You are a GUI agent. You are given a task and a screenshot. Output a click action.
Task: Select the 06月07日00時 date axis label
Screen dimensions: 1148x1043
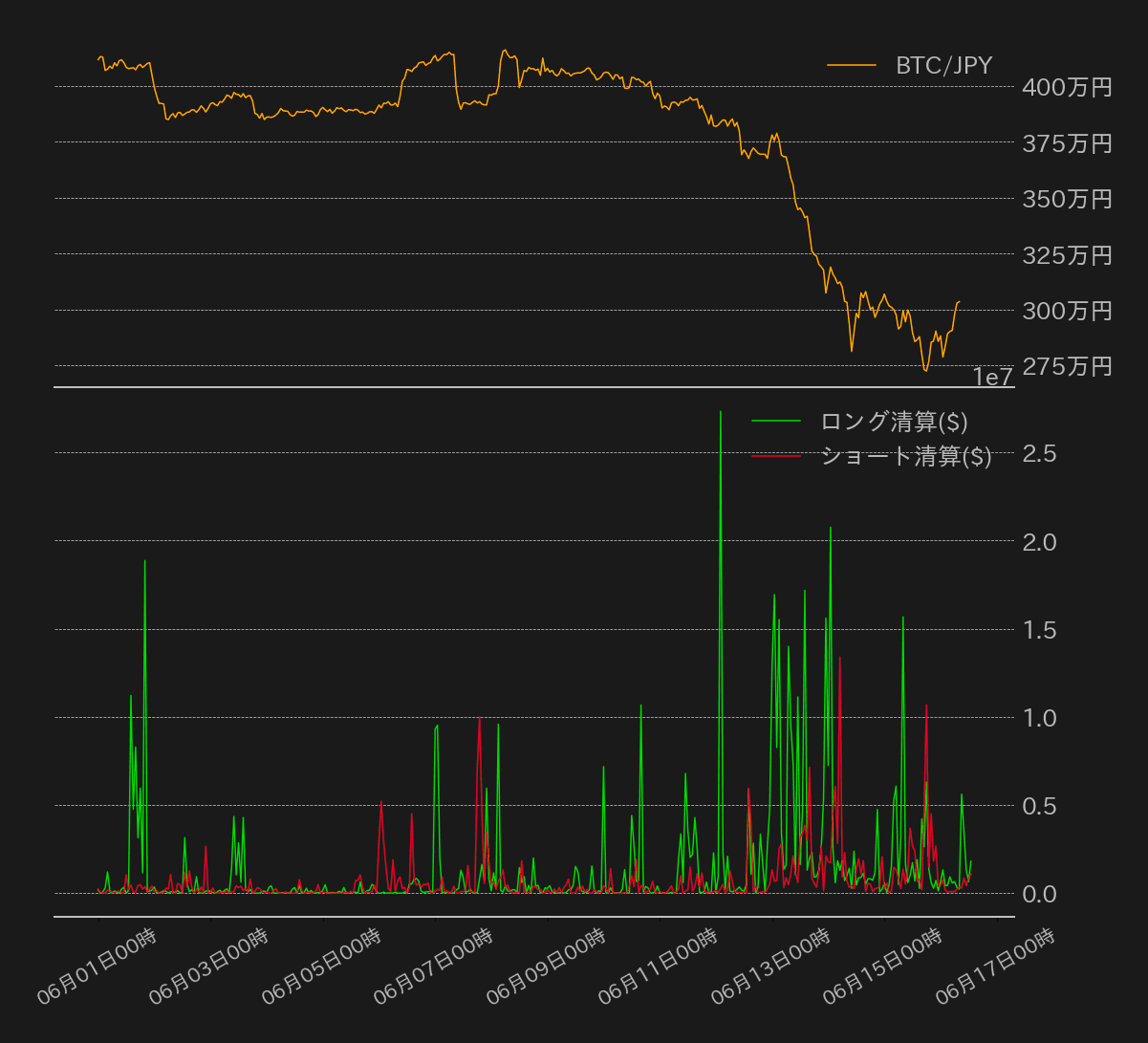pyautogui.click(x=432, y=966)
